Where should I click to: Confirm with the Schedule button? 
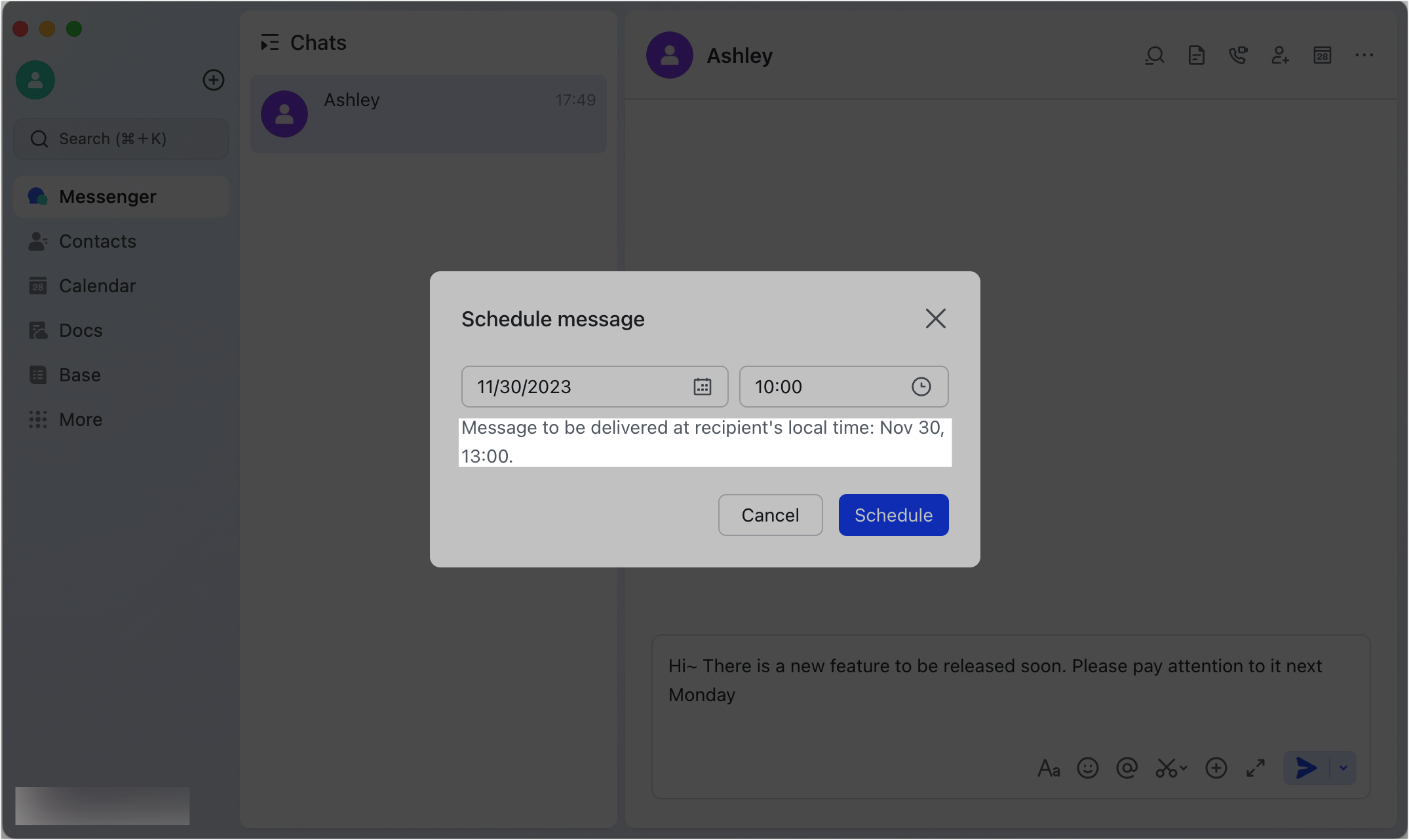[x=893, y=515]
